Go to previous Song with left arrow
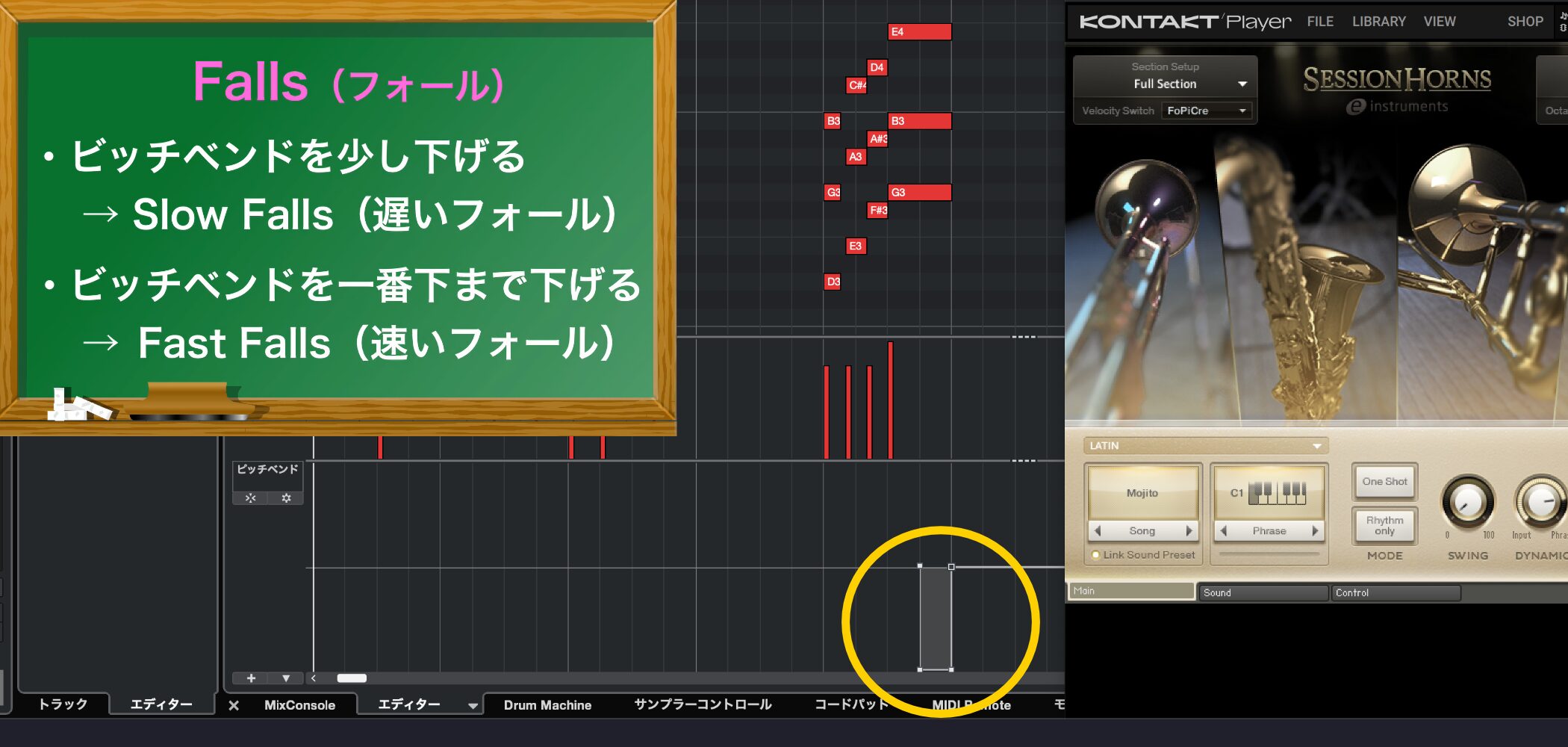Screen dimensions: 1568x747 [1098, 530]
